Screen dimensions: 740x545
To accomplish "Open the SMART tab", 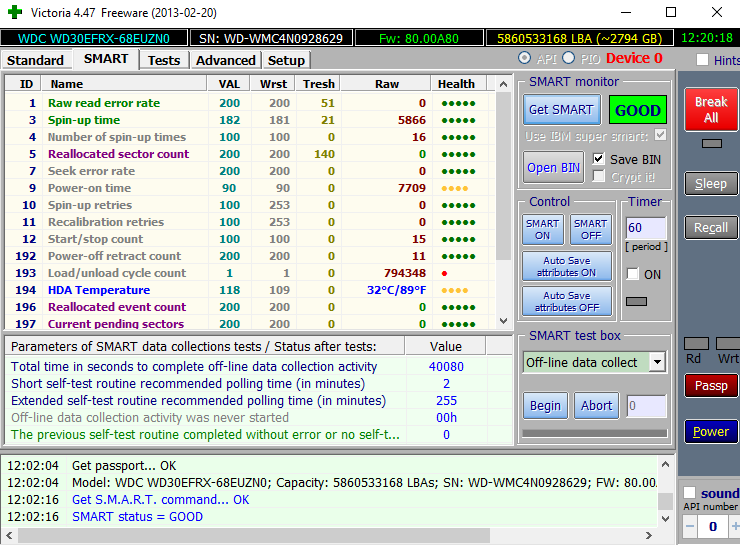I will 106,59.
